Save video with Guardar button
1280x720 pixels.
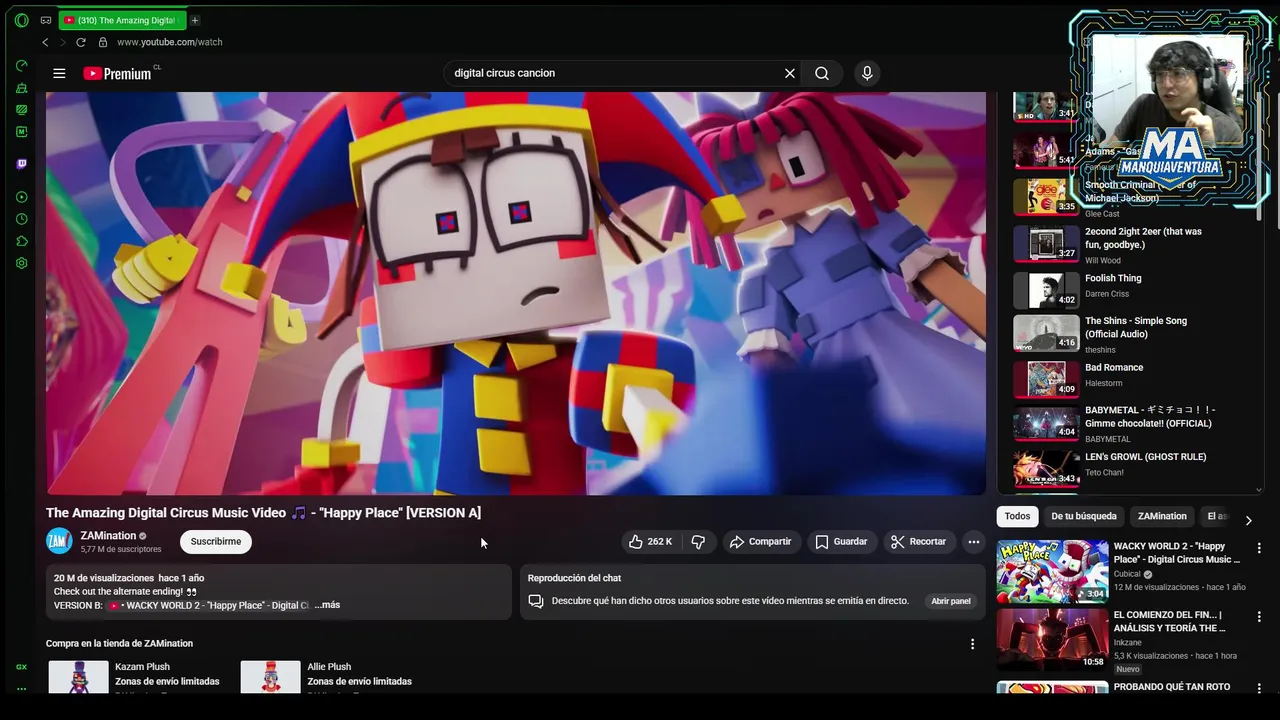click(x=841, y=542)
